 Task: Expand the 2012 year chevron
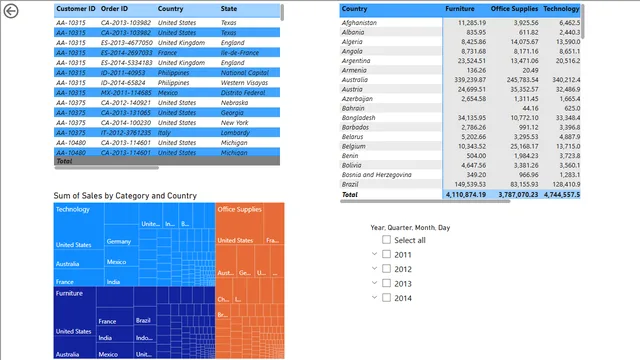[x=374, y=268]
